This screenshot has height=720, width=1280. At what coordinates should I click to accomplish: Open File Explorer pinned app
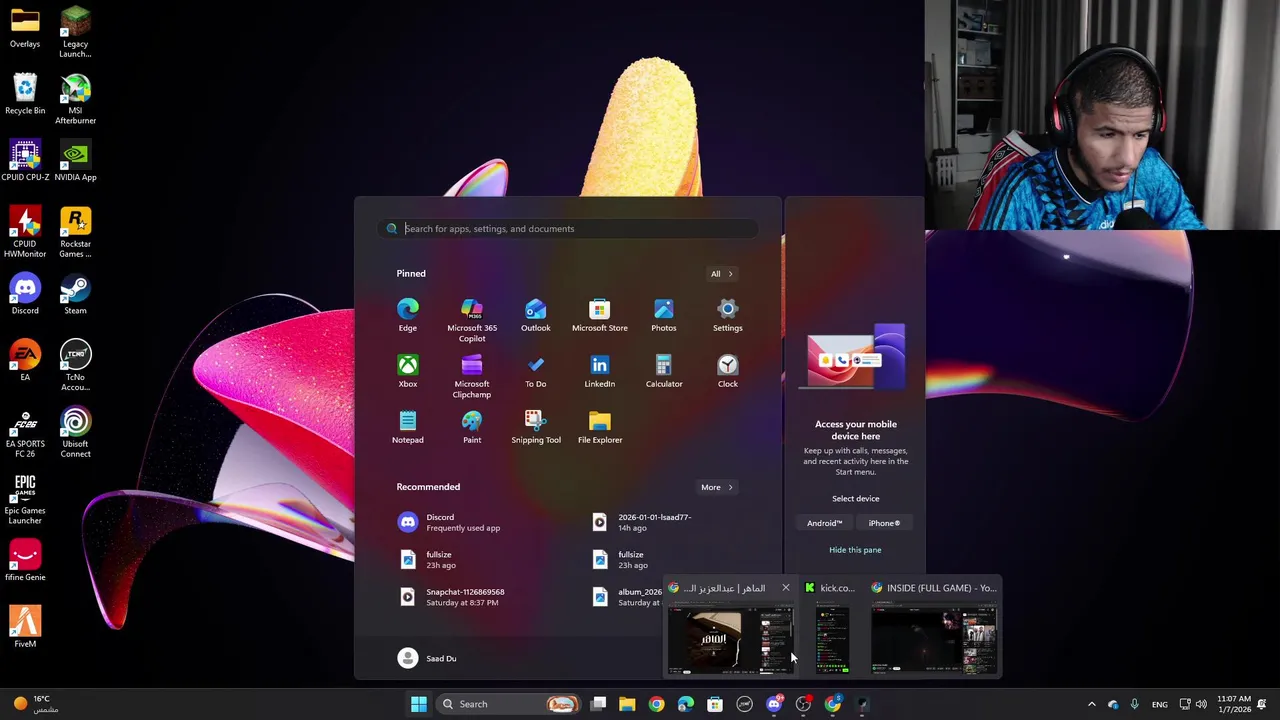600,427
